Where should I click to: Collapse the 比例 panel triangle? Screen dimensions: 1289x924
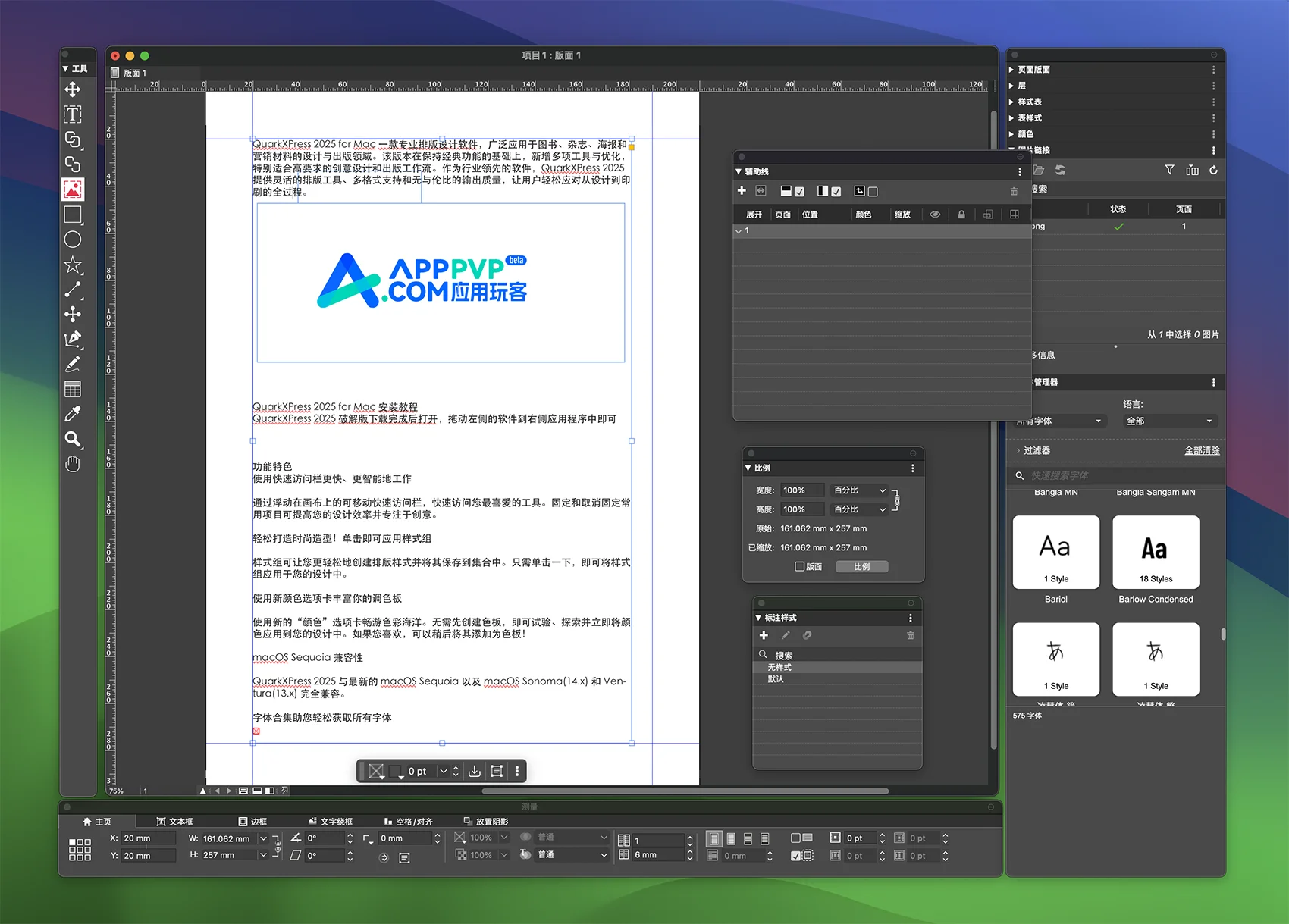click(x=748, y=468)
